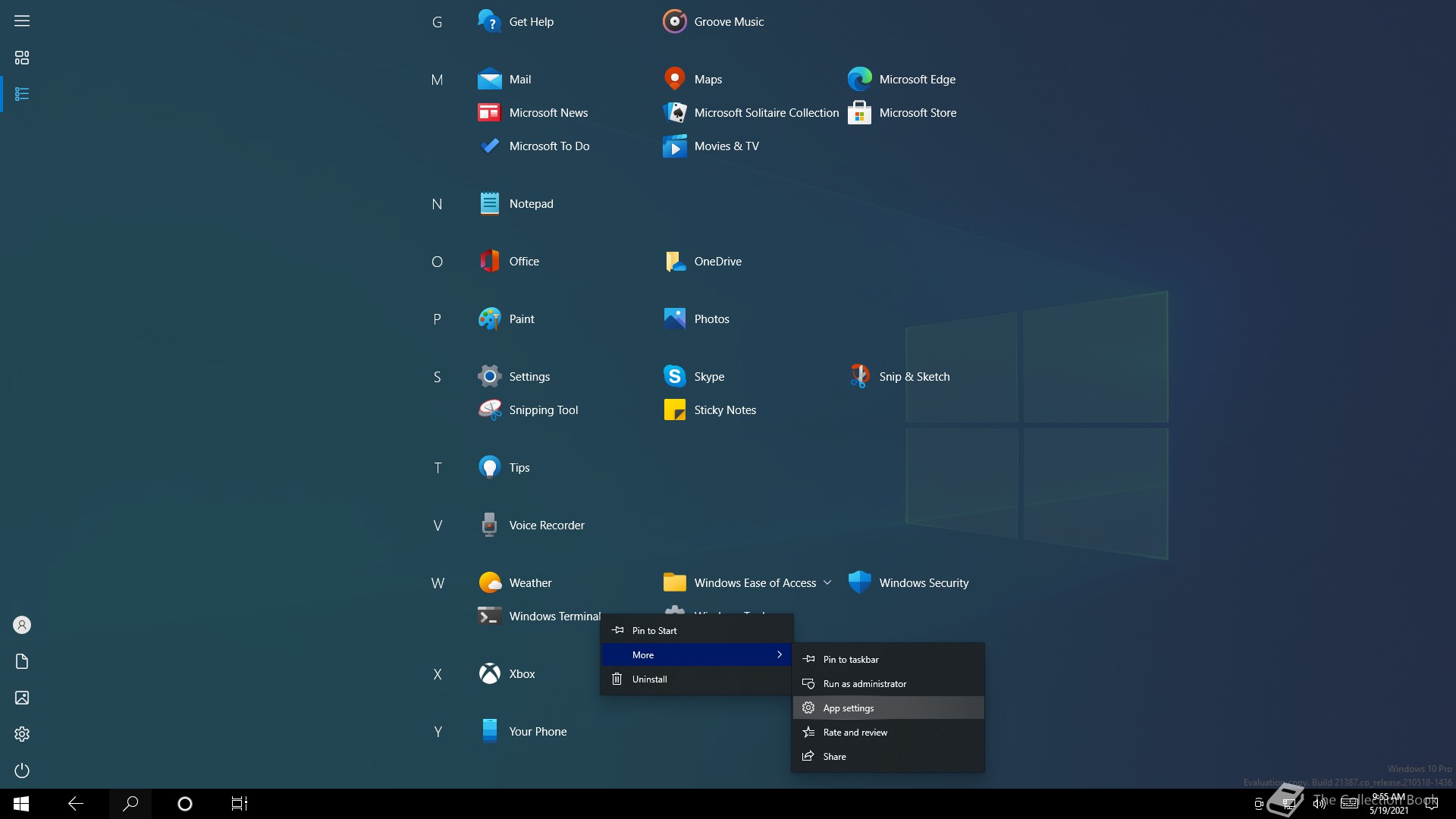Open the Weather app icon

pyautogui.click(x=489, y=582)
